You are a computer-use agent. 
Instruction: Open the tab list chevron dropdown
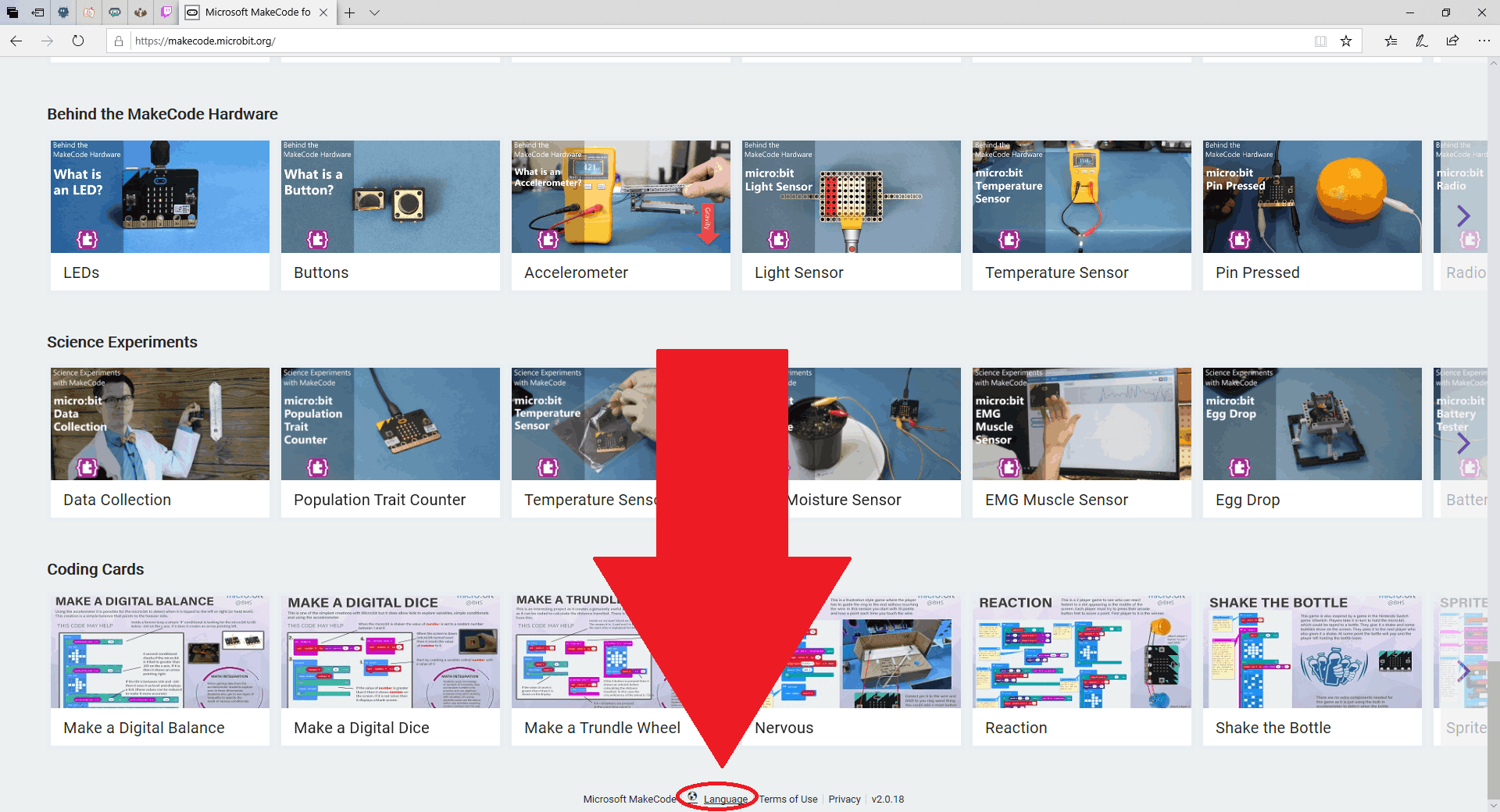point(375,12)
